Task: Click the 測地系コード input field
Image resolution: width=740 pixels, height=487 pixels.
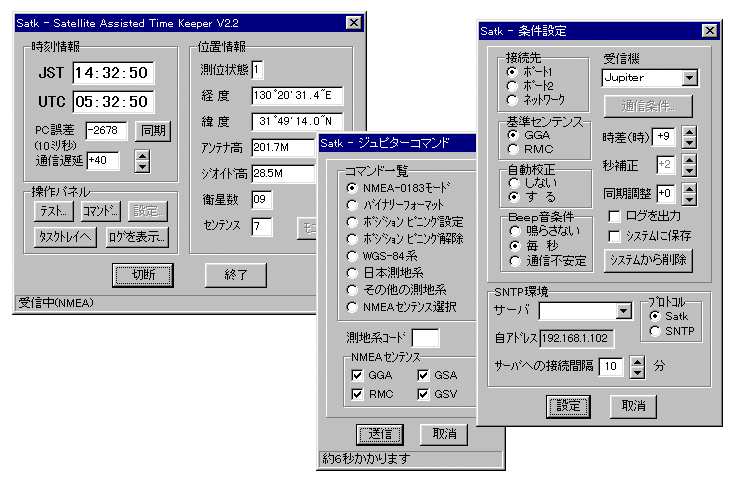Action: [x=425, y=338]
